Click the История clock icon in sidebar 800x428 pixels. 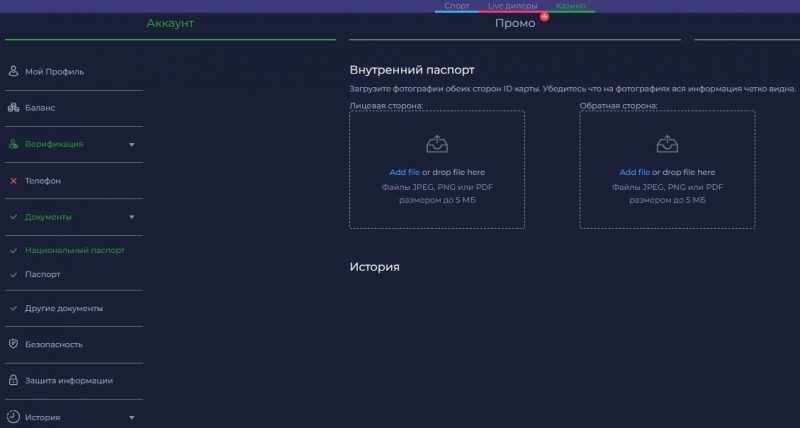[13, 417]
